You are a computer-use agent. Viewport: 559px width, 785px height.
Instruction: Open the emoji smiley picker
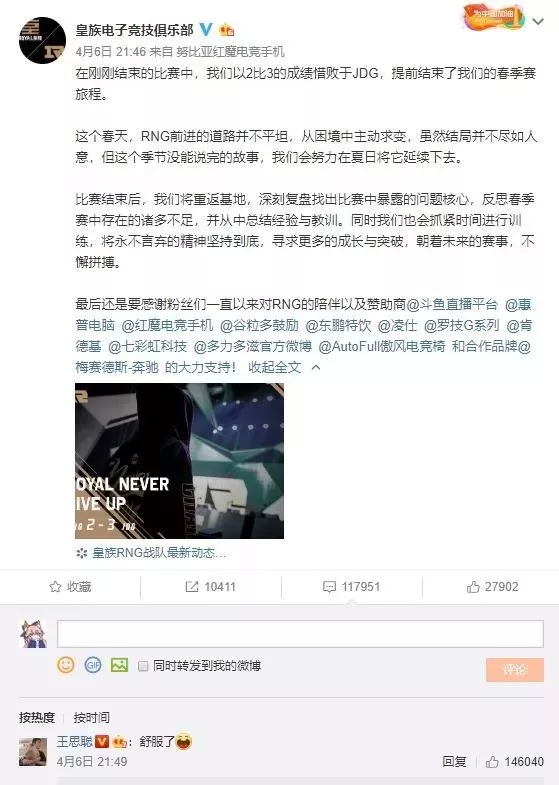(66, 665)
